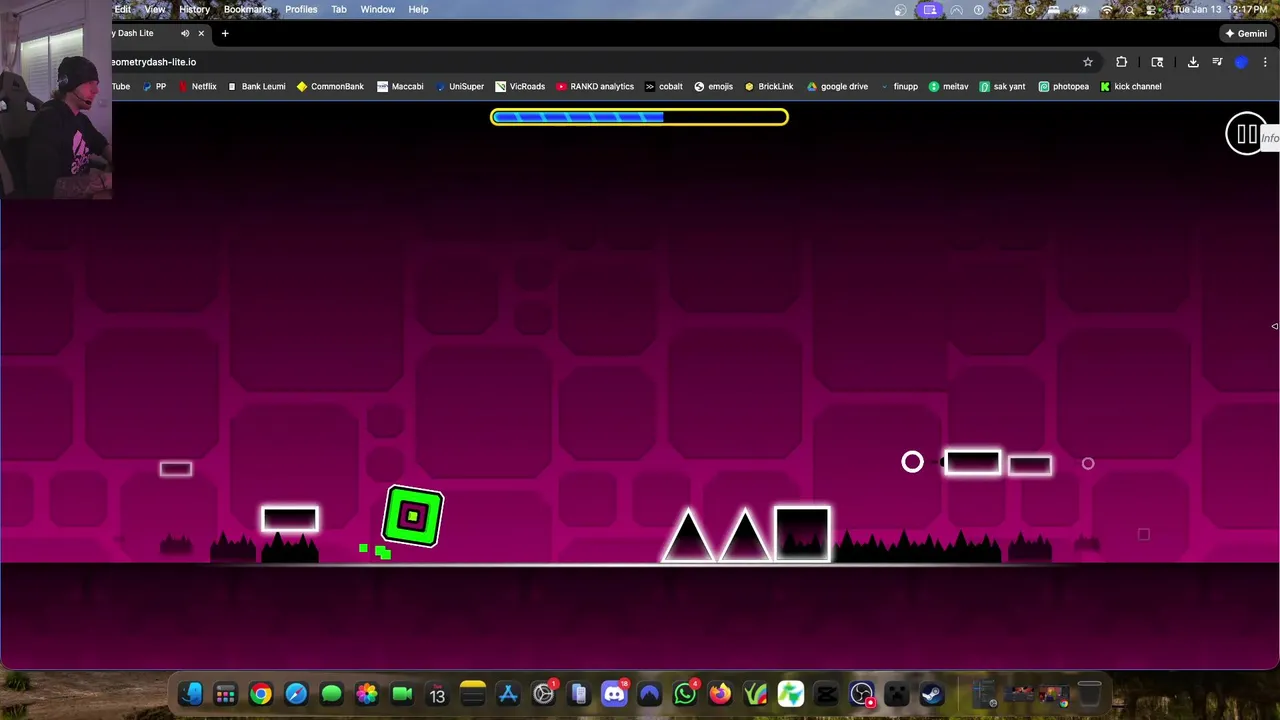
Task: Open the Netflix bookmark
Action: 197,86
